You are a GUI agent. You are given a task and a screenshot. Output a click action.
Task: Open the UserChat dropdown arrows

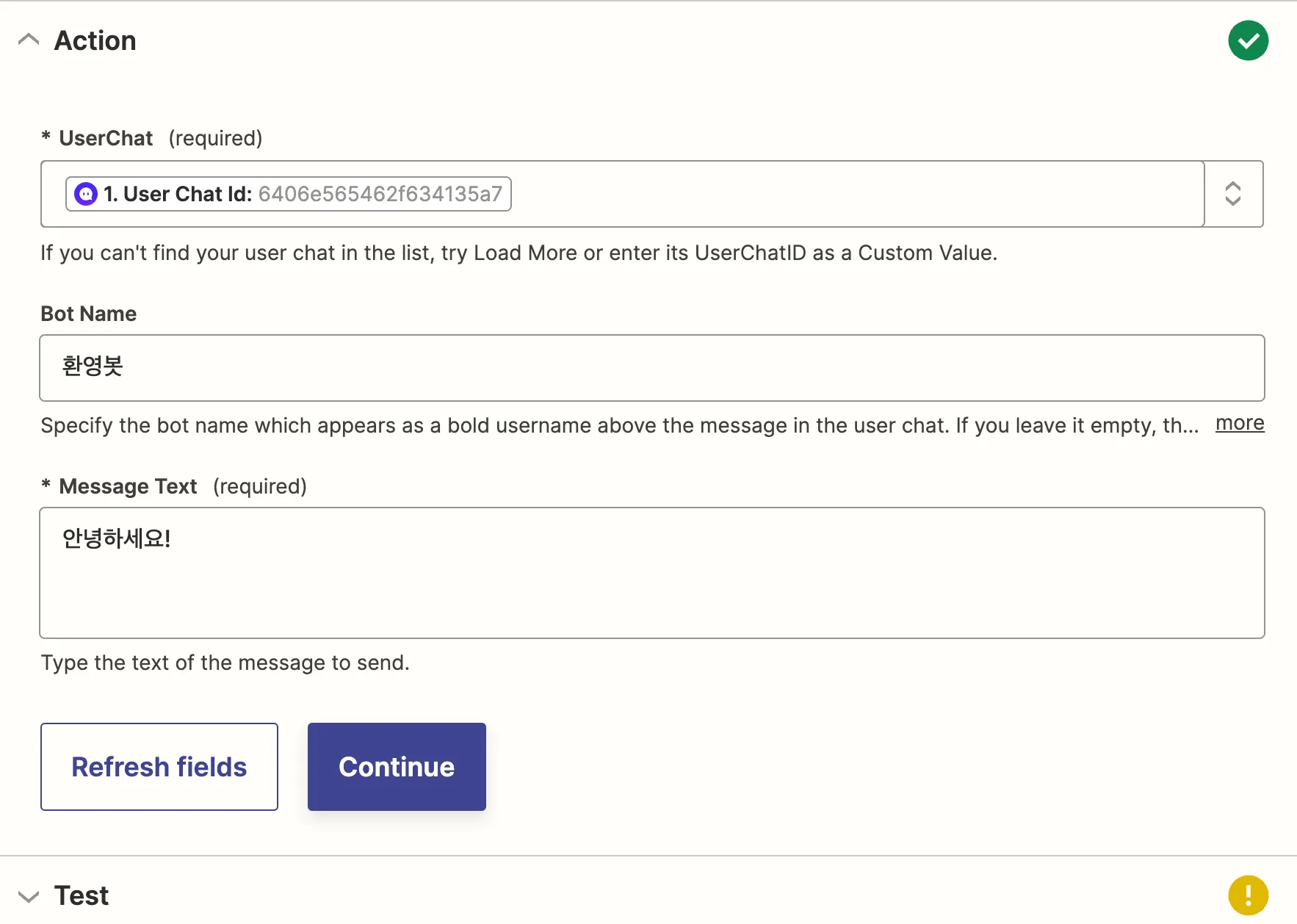(1233, 194)
